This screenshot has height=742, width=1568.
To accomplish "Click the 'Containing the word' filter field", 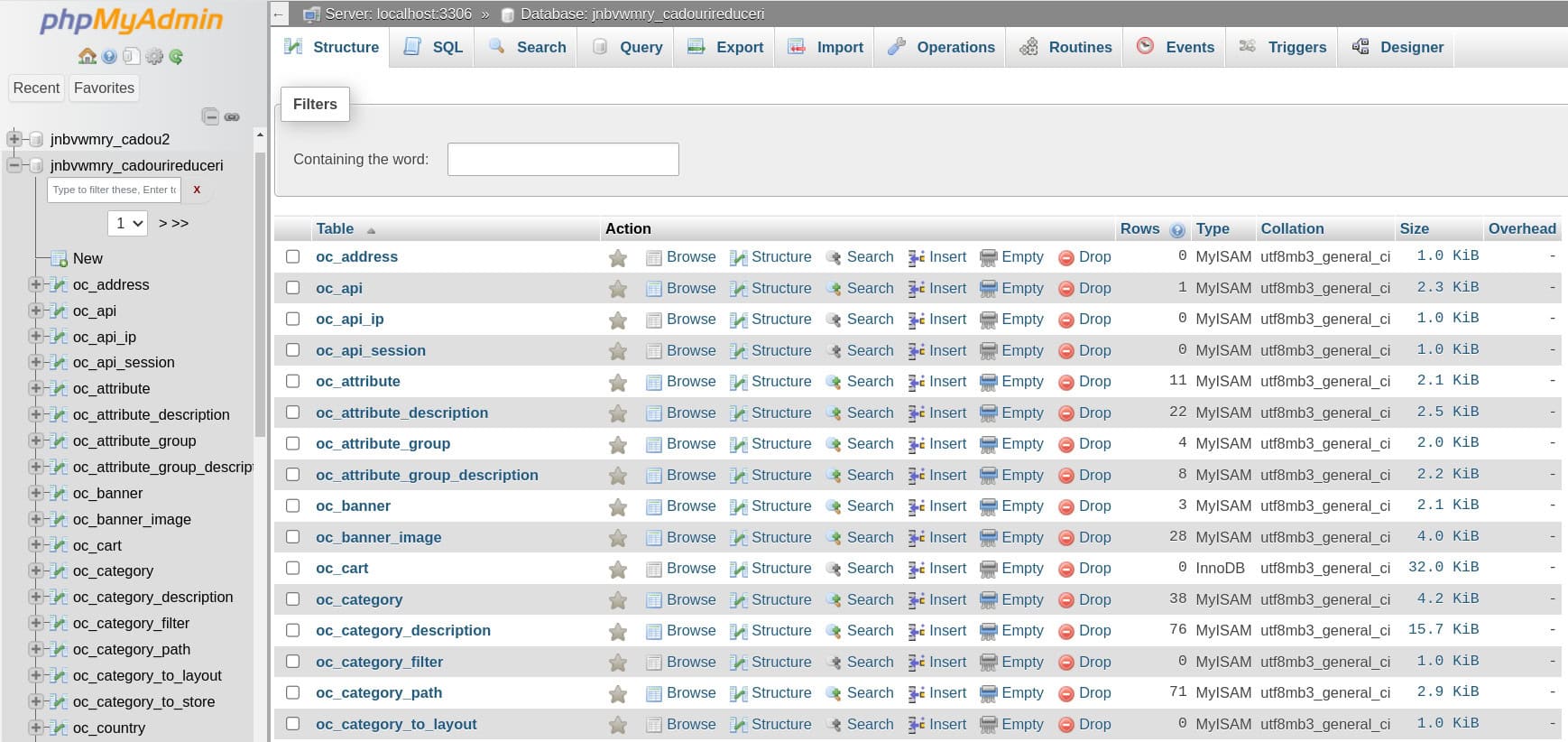I will point(563,160).
